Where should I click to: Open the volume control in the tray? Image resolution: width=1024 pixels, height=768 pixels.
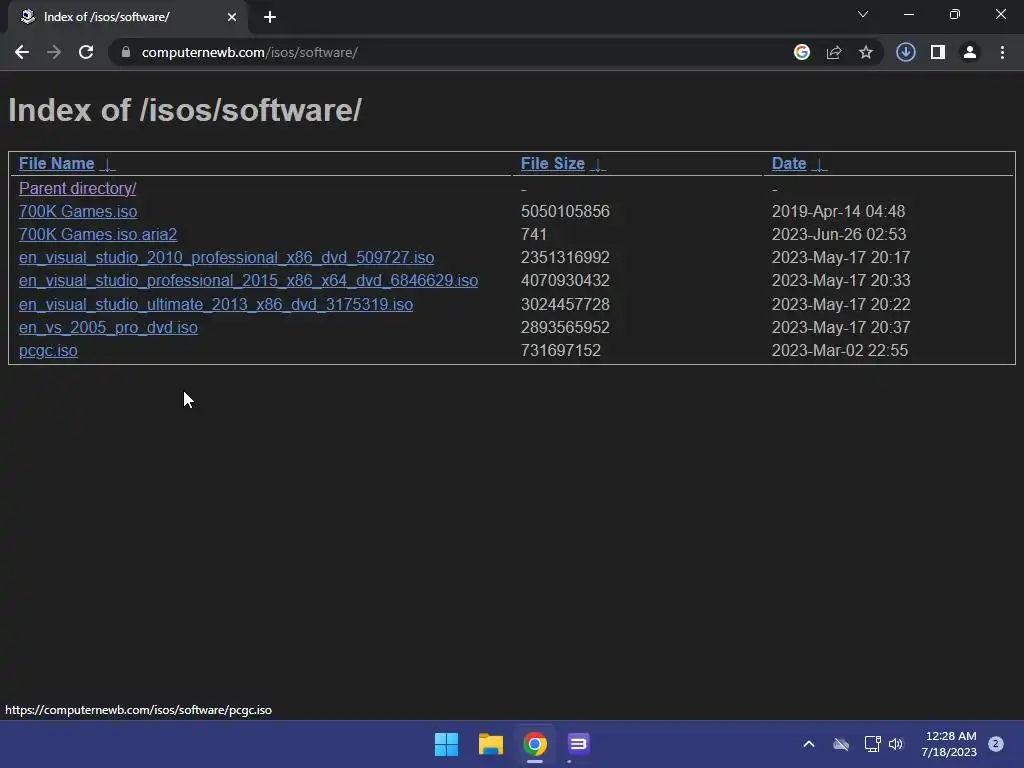pos(896,744)
